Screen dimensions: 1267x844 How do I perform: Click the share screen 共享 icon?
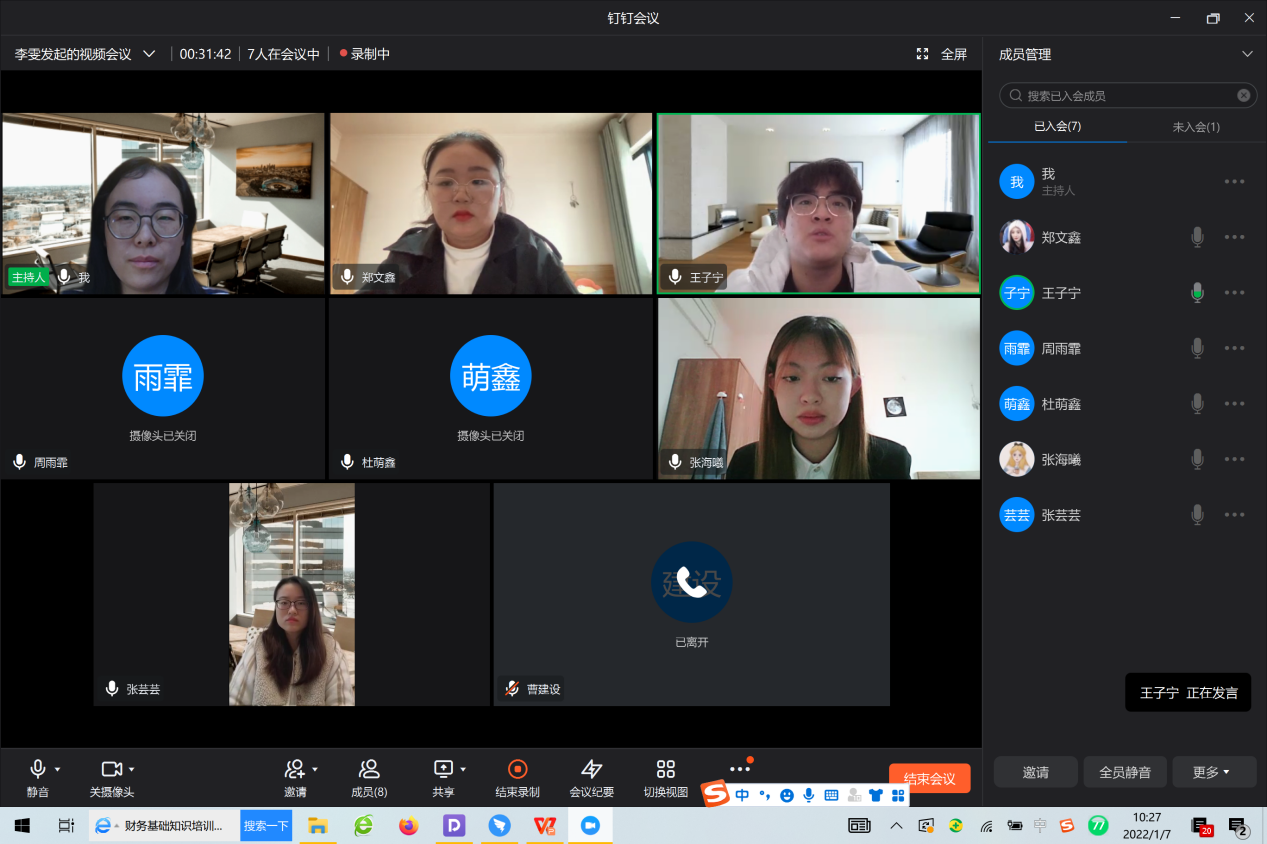[x=443, y=769]
